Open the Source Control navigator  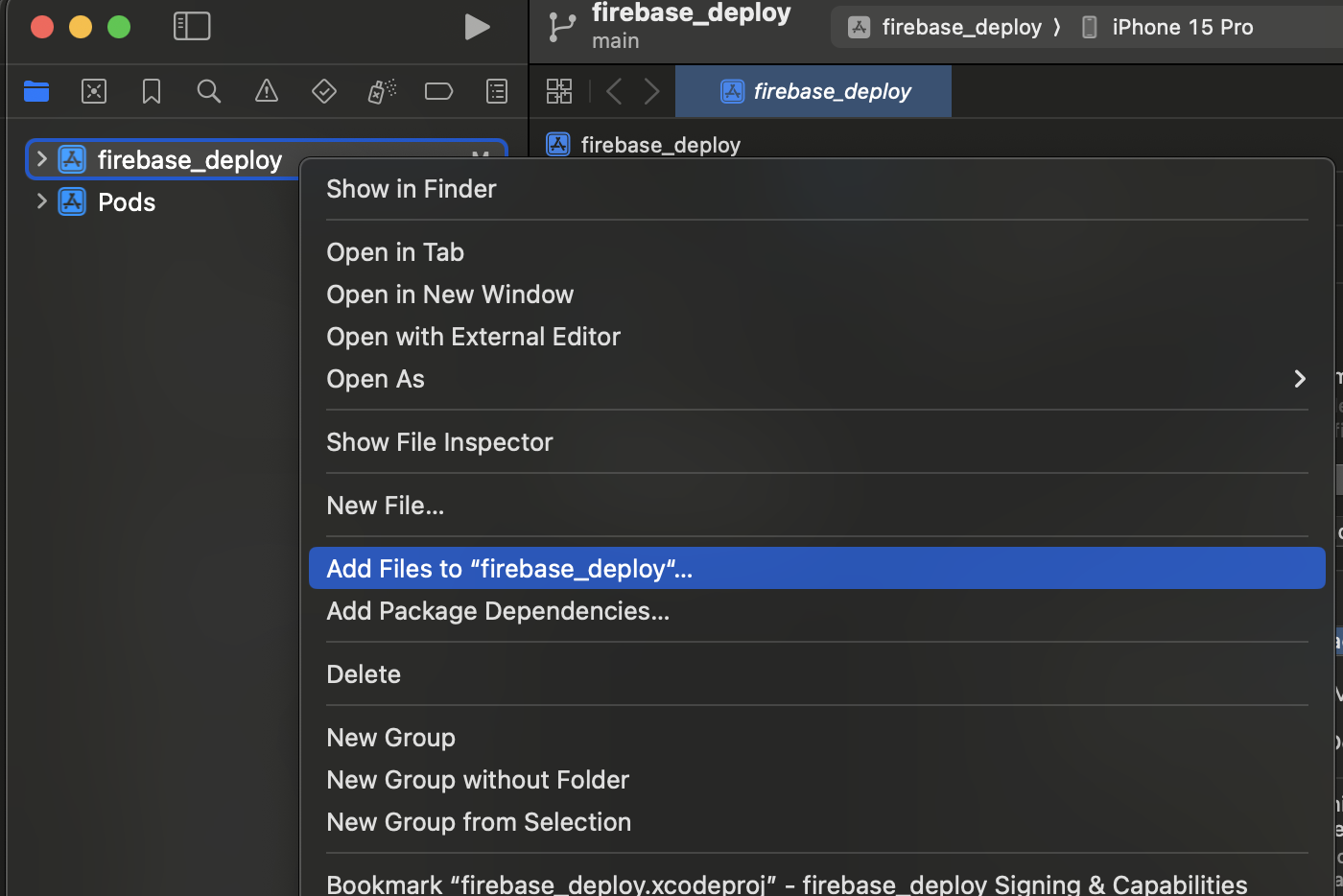94,91
